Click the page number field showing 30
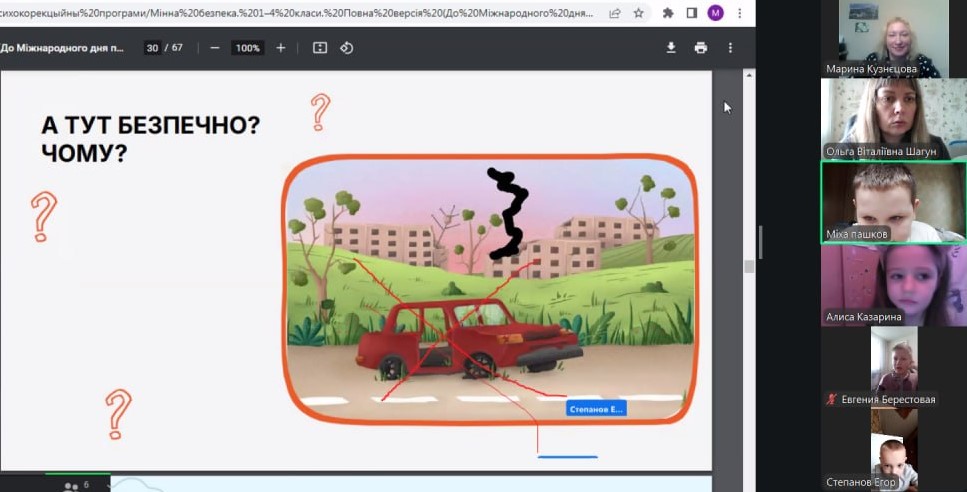Screen dimensions: 967x492 click(151, 48)
